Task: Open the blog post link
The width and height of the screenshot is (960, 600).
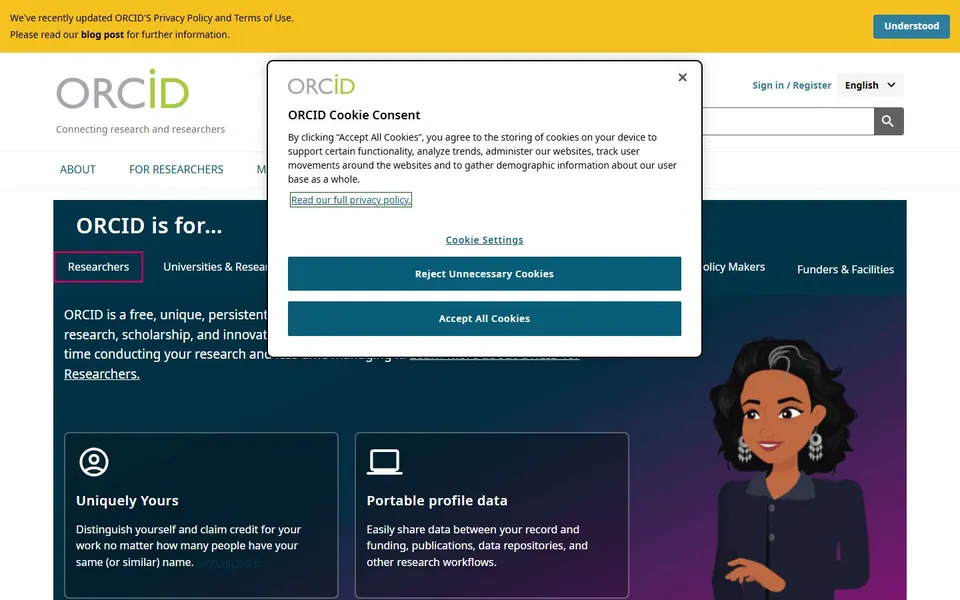Action: pyautogui.click(x=102, y=35)
